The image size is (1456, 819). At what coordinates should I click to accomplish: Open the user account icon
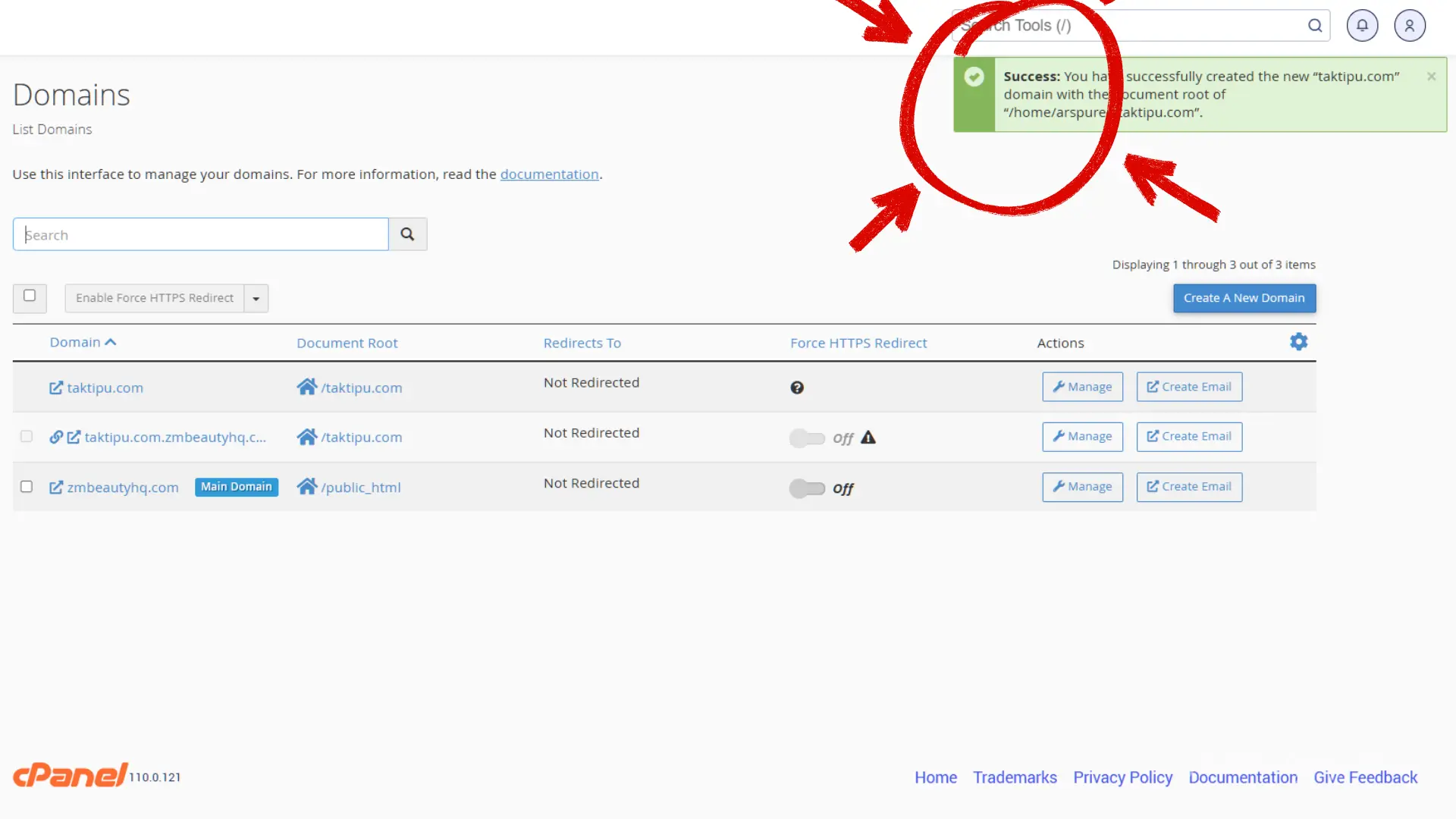pos(1410,26)
